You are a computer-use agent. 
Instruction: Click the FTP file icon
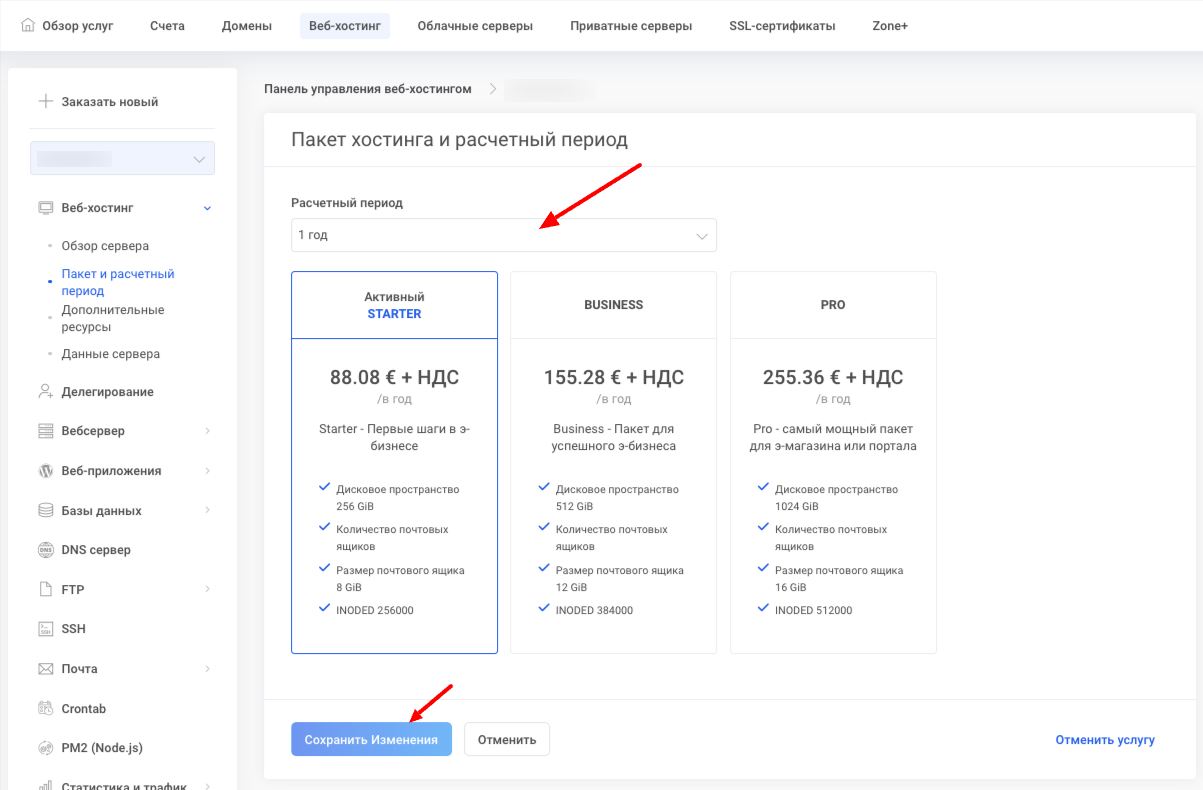click(x=45, y=589)
